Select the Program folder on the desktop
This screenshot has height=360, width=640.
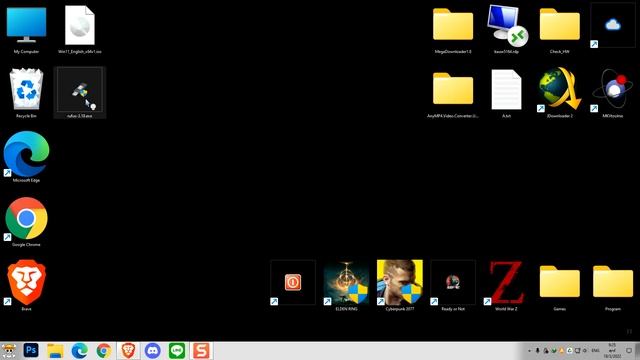coord(613,282)
